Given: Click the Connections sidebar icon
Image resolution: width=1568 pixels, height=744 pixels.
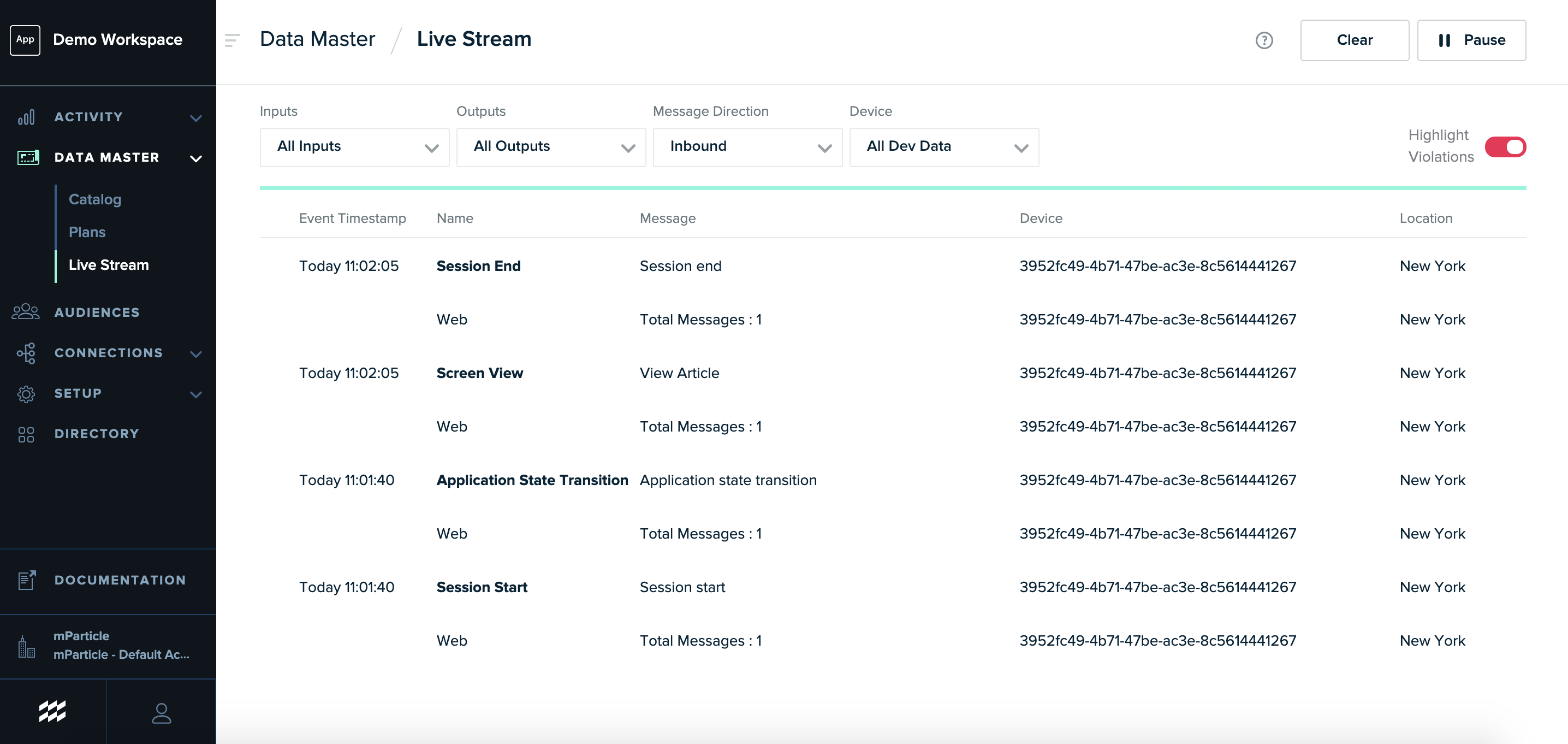Looking at the screenshot, I should [27, 352].
